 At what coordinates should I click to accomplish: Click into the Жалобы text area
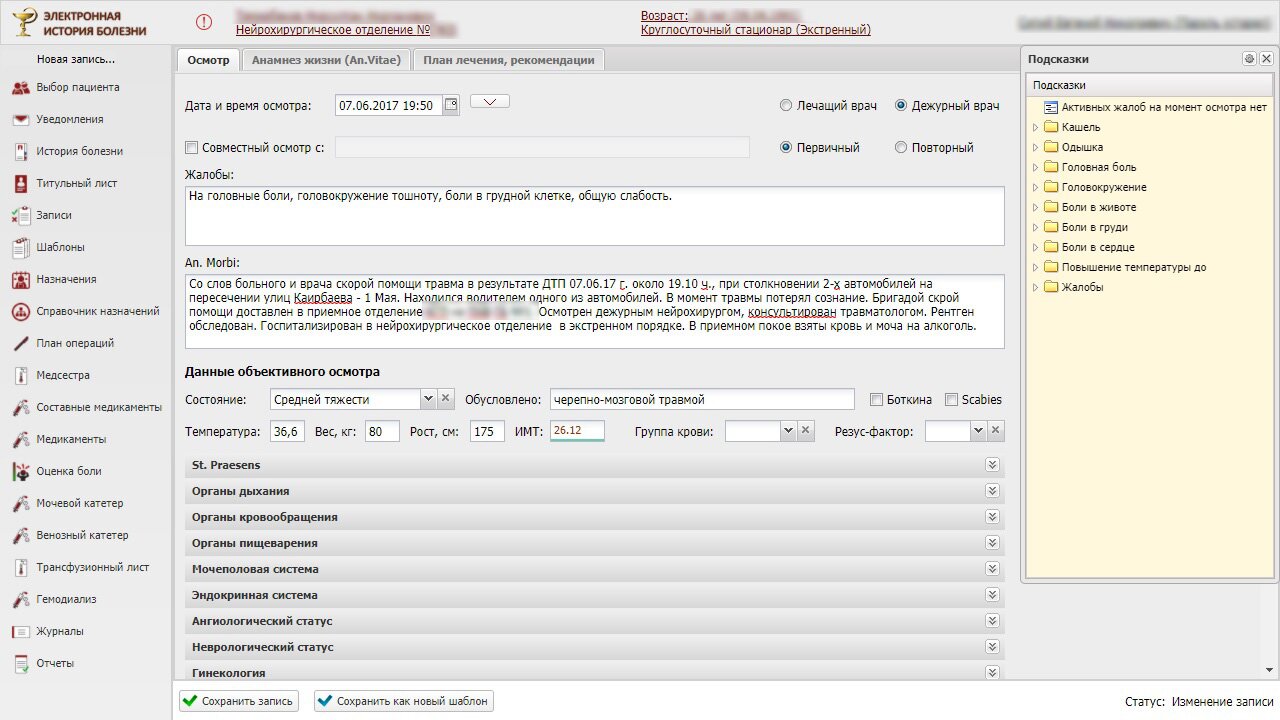[594, 215]
